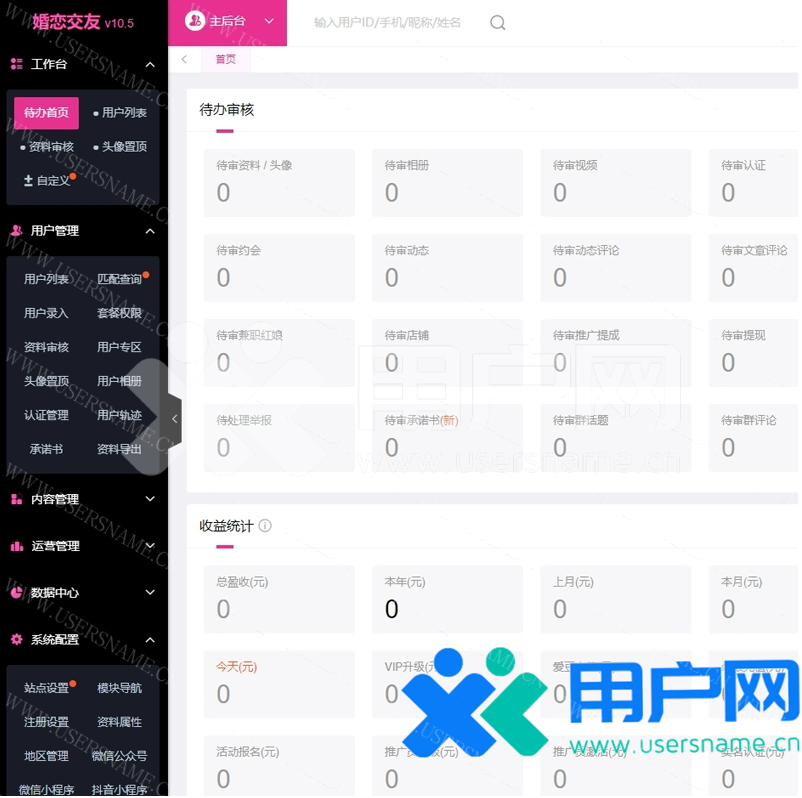The width and height of the screenshot is (802, 798).
Task: Switch to the 首页 tab
Action: coord(226,59)
